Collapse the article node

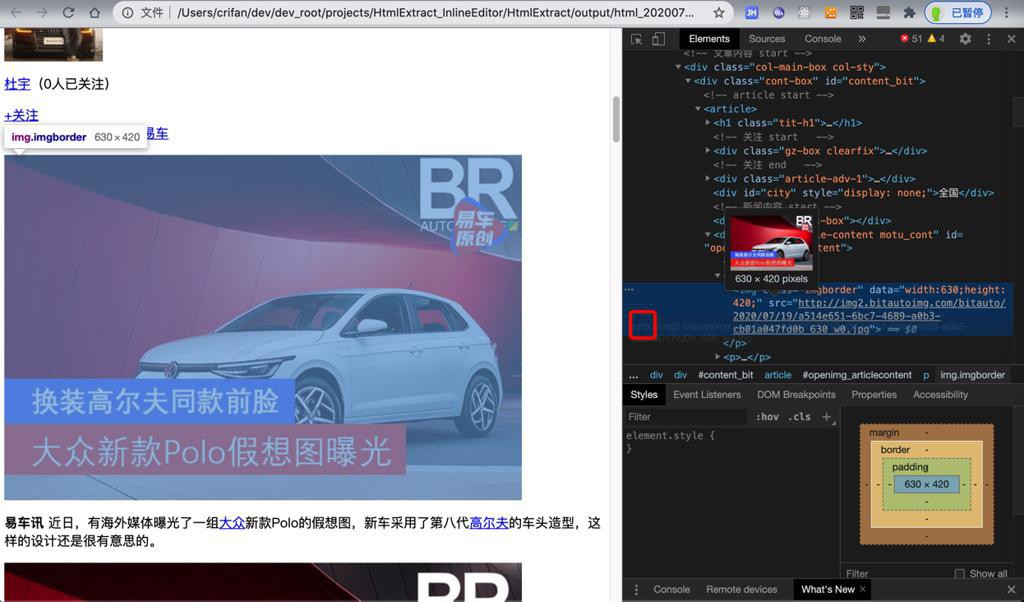click(x=698, y=109)
